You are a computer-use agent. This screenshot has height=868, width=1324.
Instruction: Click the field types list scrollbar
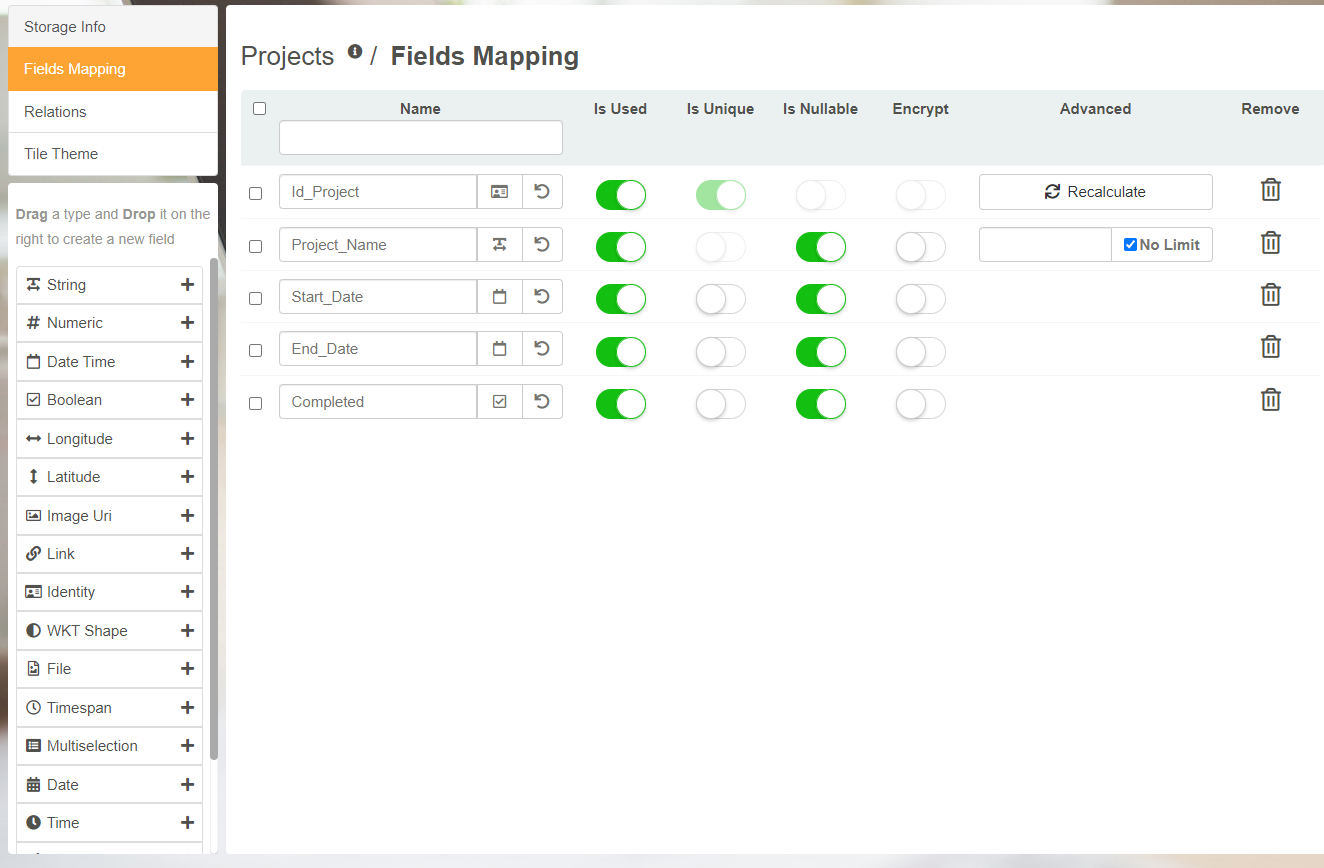213,510
